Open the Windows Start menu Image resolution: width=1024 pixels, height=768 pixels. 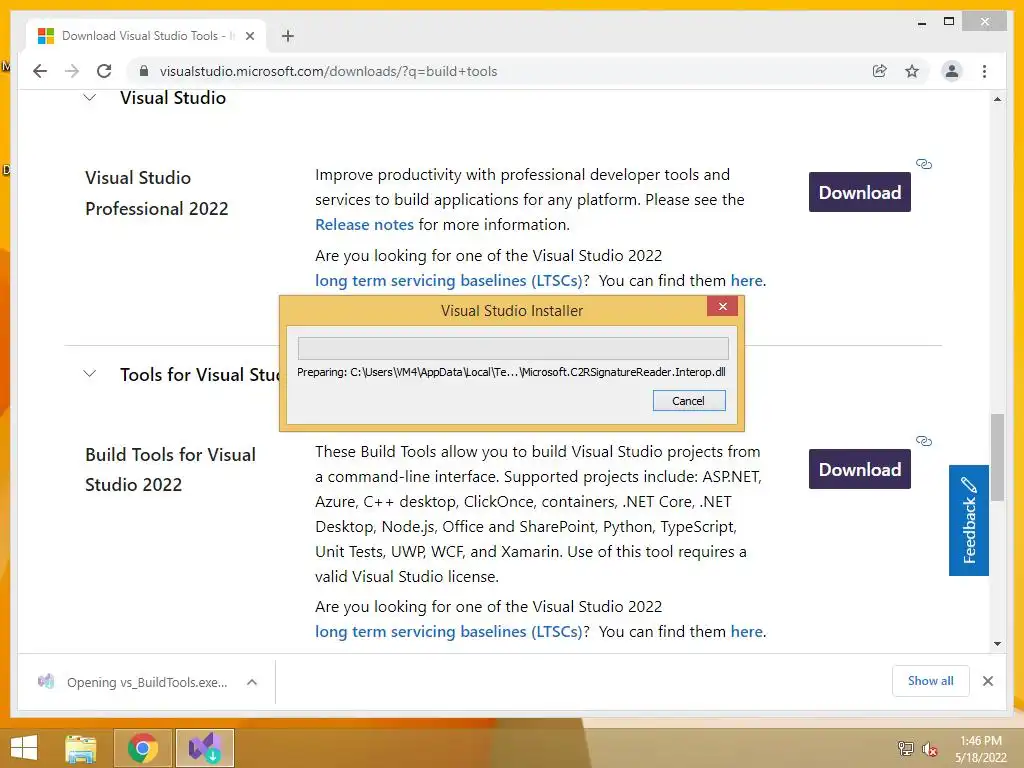(24, 748)
